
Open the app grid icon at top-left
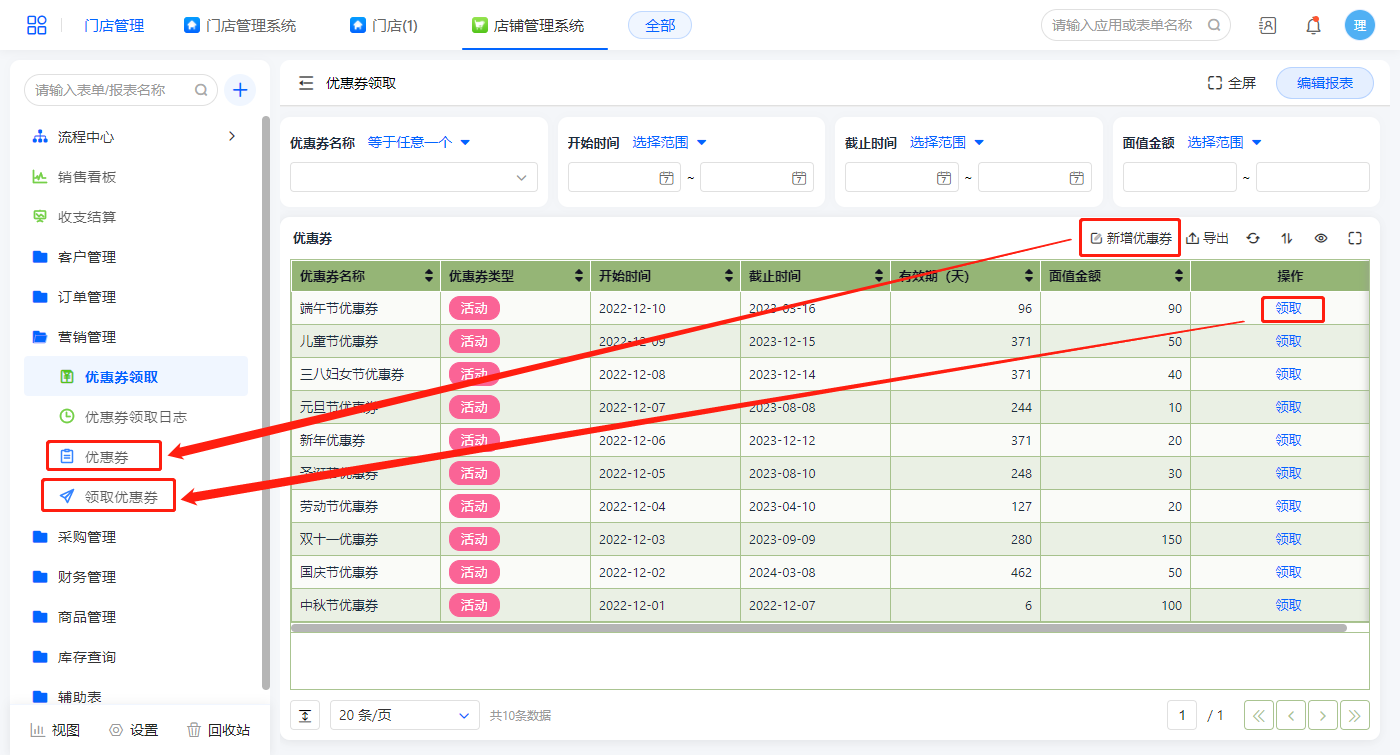pyautogui.click(x=37, y=26)
